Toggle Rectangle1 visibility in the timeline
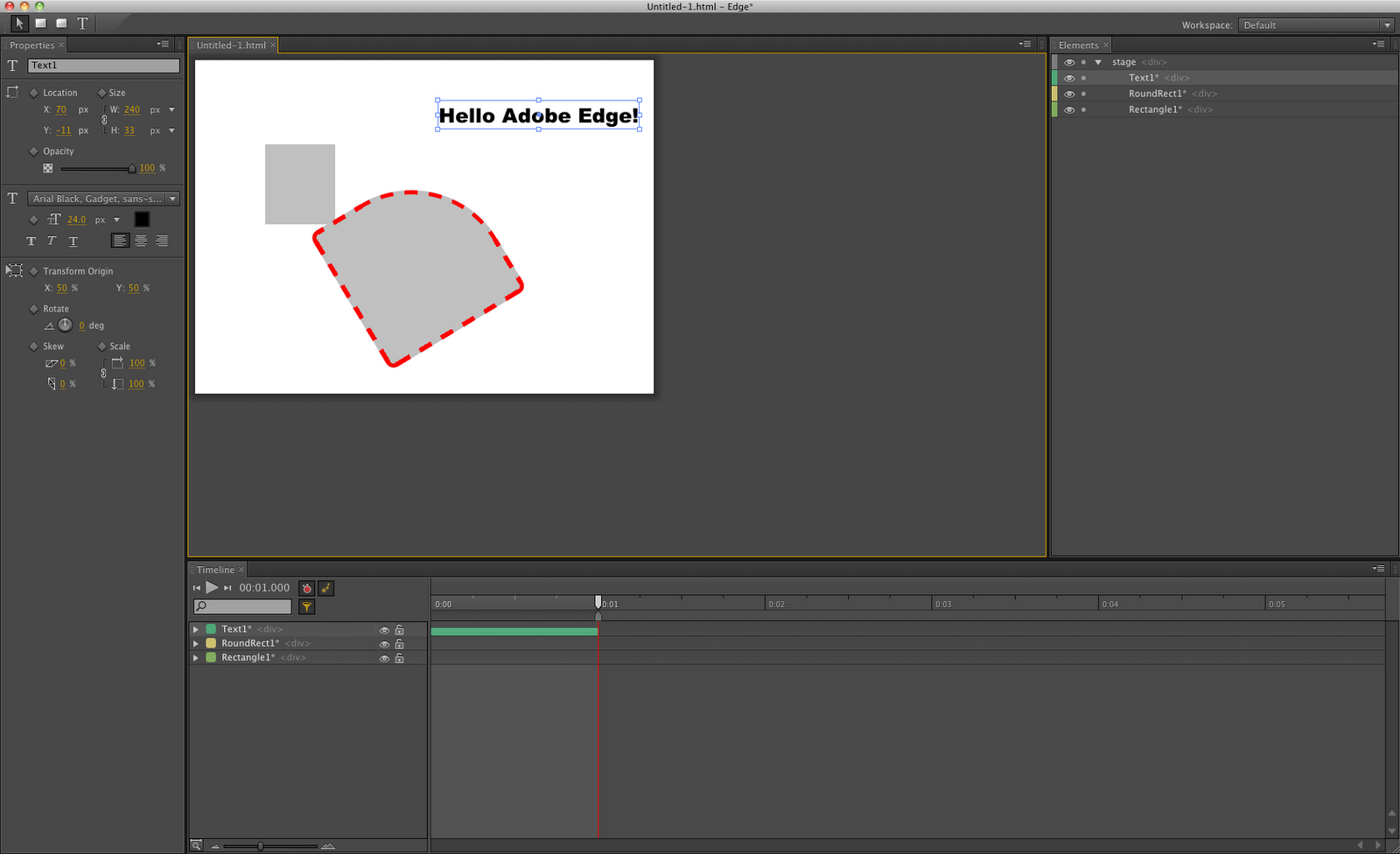 point(383,658)
